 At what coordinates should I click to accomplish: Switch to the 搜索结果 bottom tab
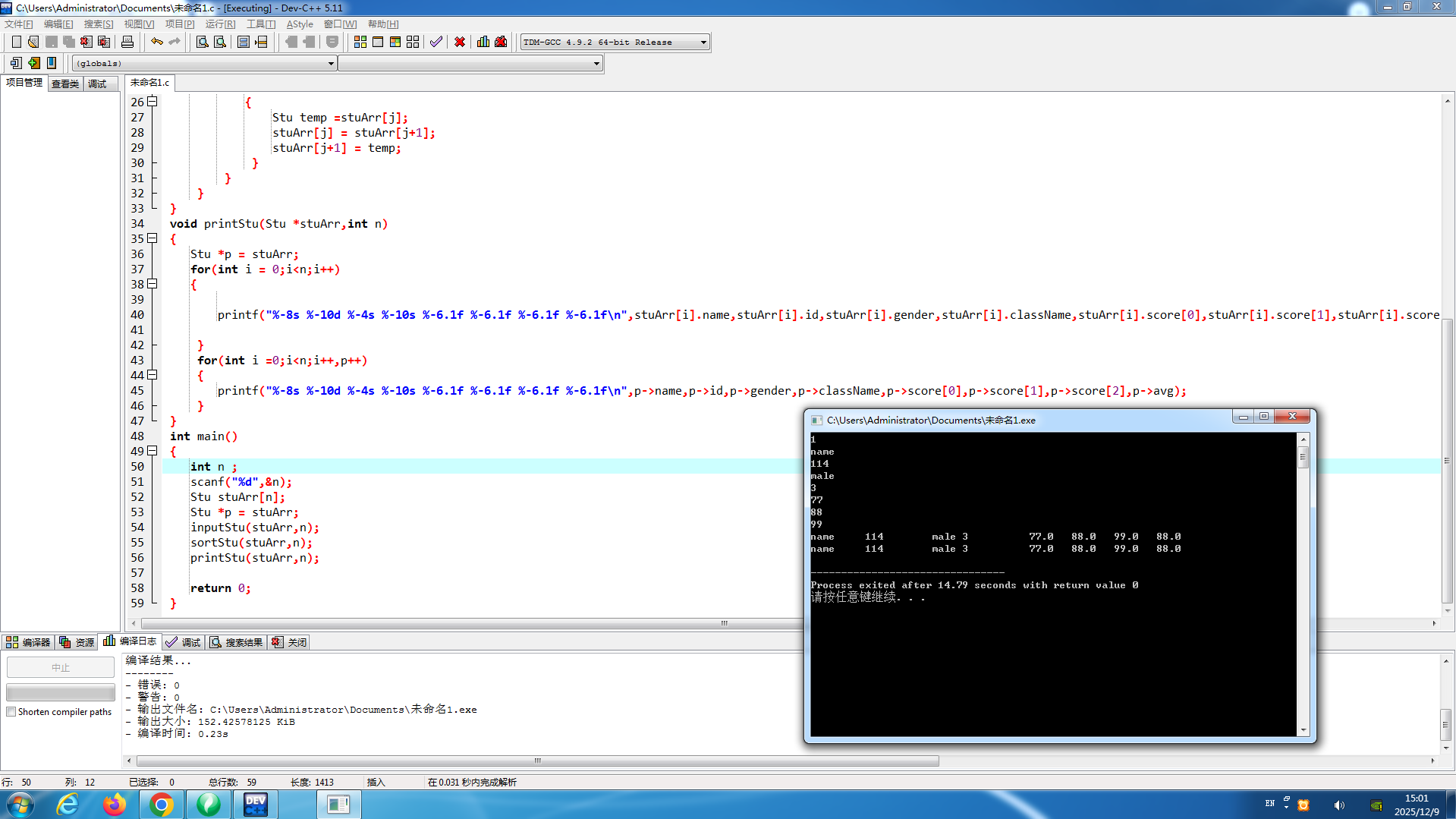coord(237,642)
